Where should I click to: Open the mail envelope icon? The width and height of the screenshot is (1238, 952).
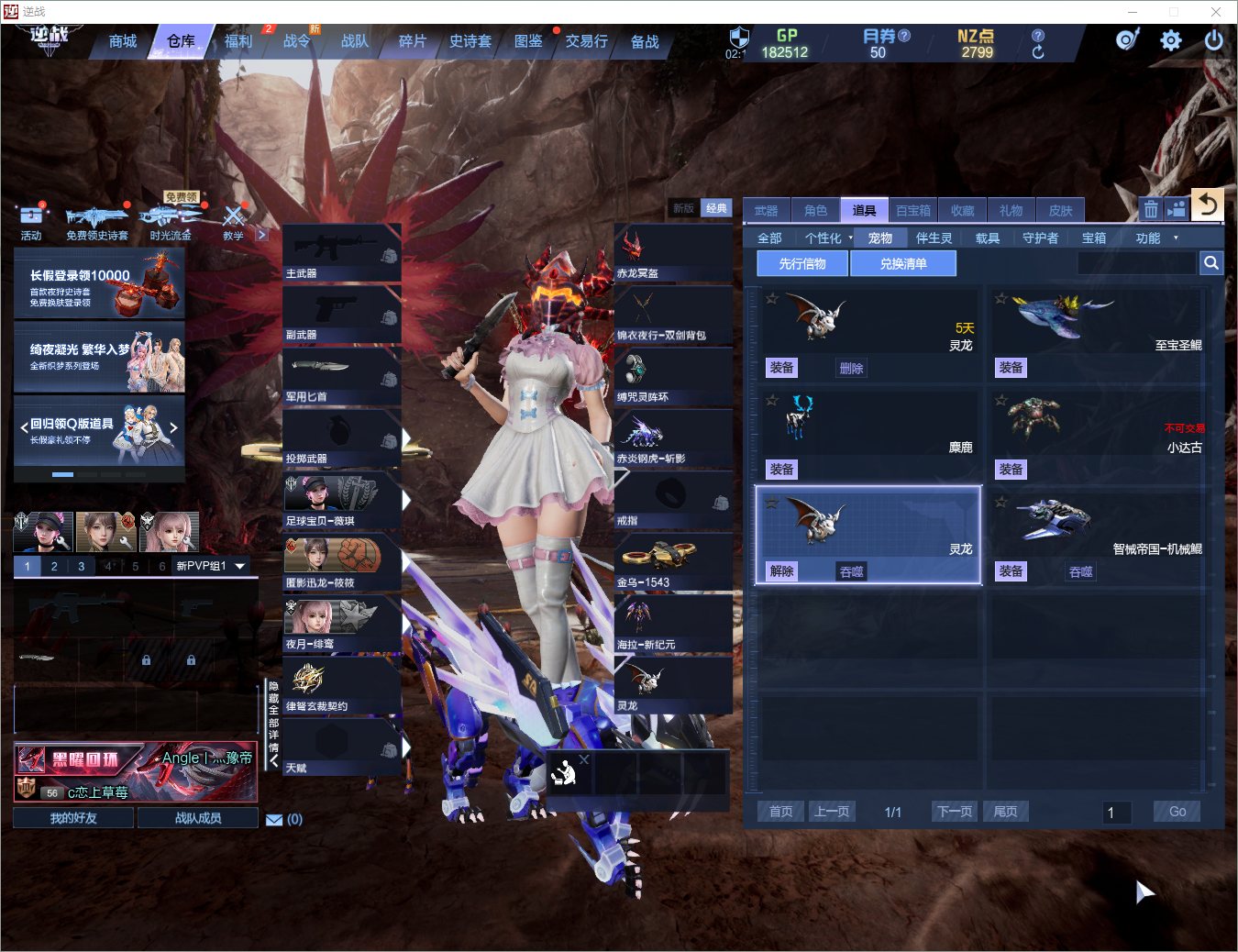[274, 820]
